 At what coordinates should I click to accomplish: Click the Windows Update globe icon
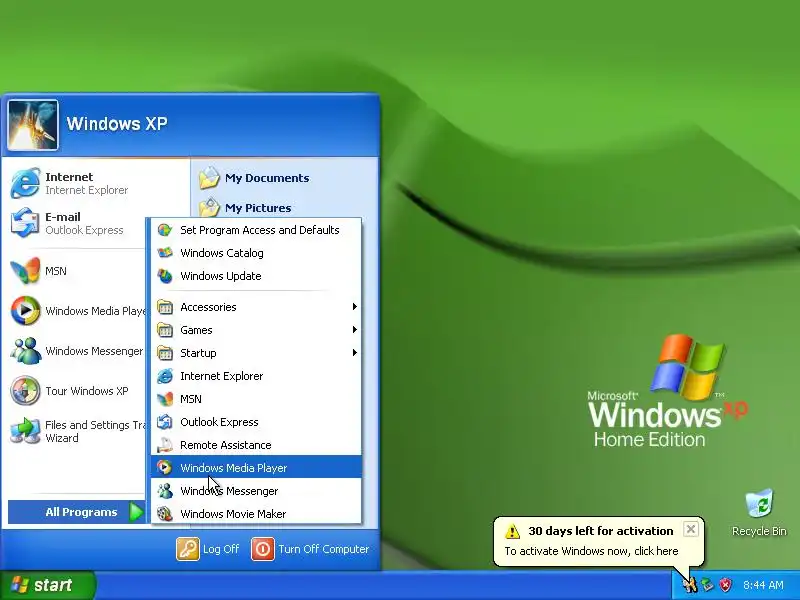[164, 276]
